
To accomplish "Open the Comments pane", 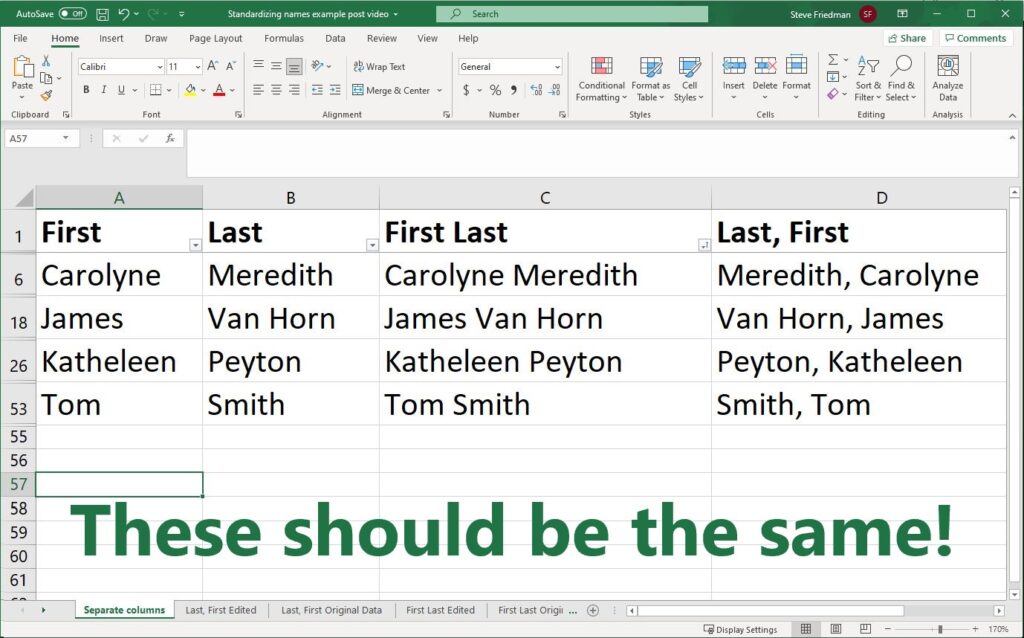I will [x=974, y=37].
